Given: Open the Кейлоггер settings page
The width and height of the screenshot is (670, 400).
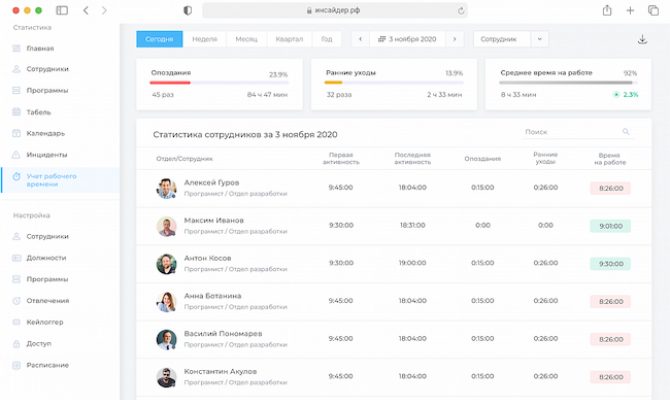Looking at the screenshot, I should click(x=47, y=322).
